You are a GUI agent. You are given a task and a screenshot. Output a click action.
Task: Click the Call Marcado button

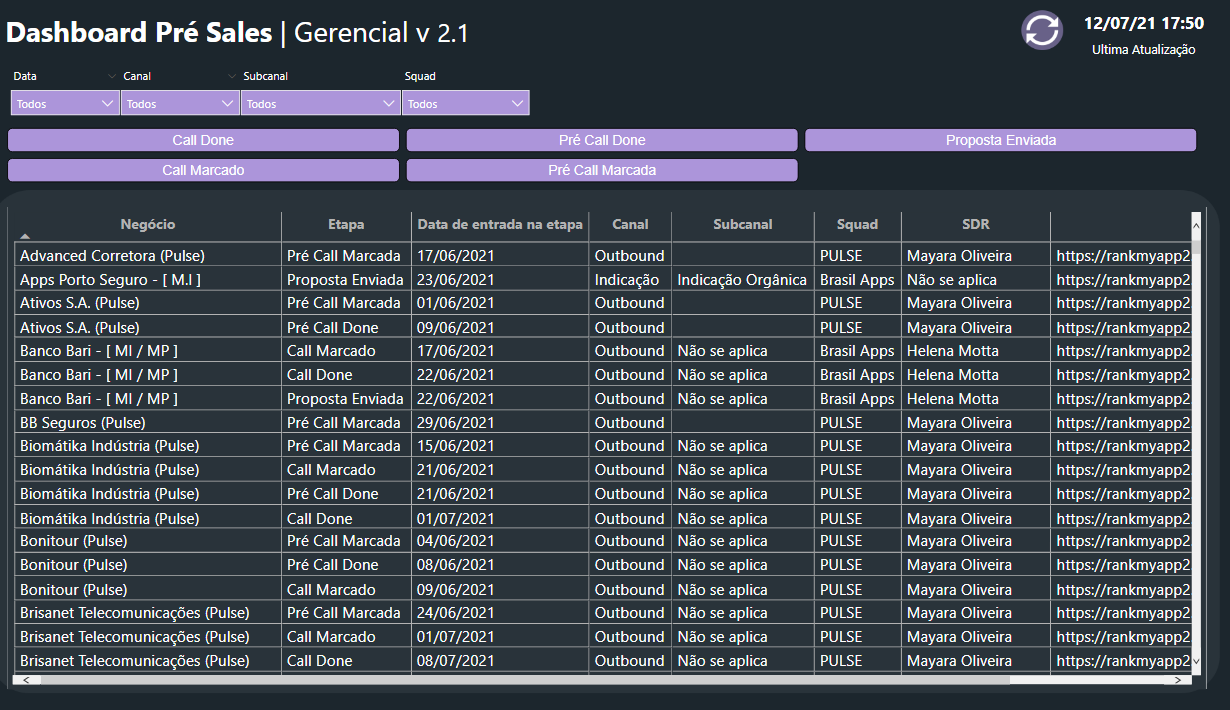(203, 170)
